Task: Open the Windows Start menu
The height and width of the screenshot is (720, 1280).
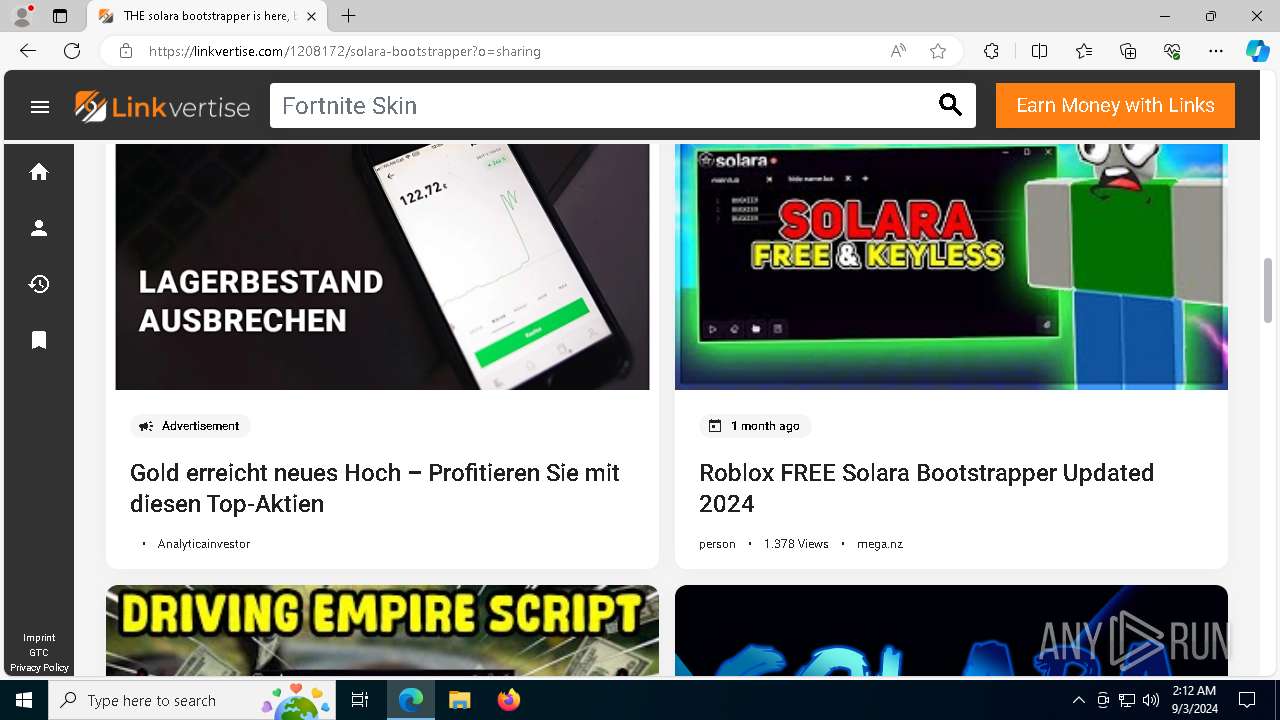Action: click(24, 700)
